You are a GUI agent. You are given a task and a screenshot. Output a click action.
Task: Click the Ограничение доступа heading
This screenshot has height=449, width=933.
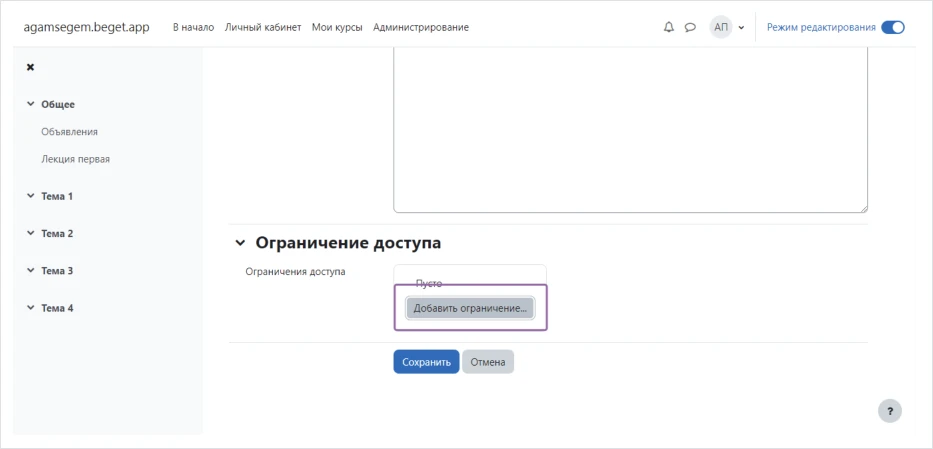[x=348, y=243]
